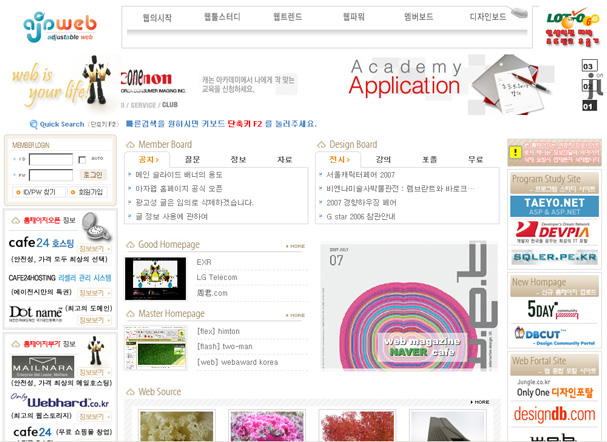
Task: Open 웹툴스터디 in the top menu
Action: coord(222,17)
